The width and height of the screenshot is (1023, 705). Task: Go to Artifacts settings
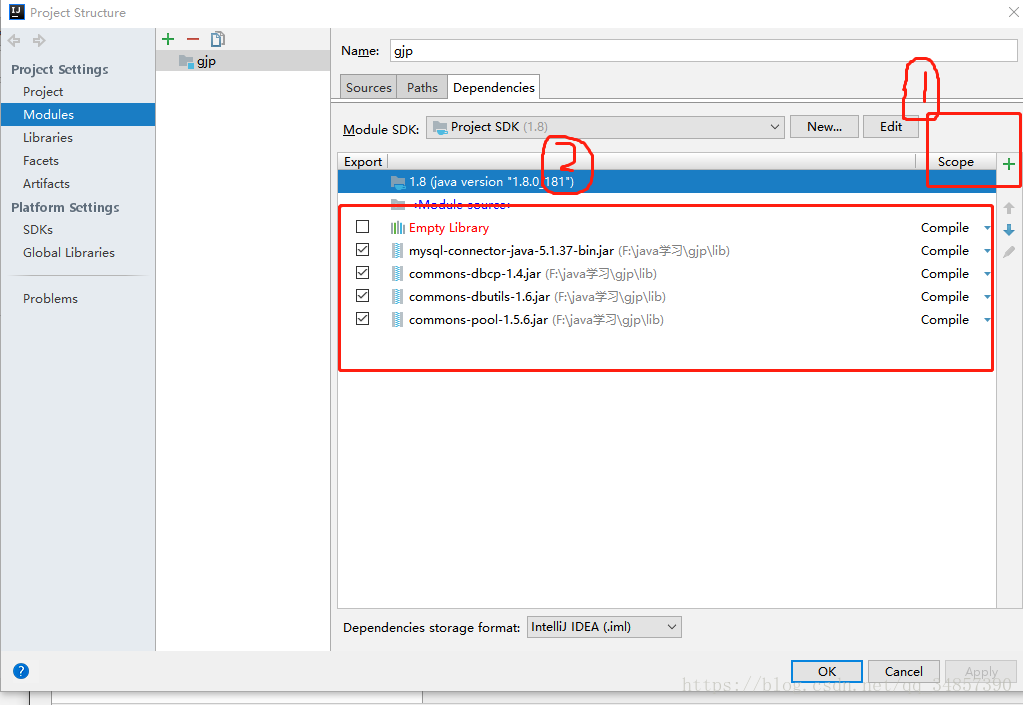coord(46,184)
